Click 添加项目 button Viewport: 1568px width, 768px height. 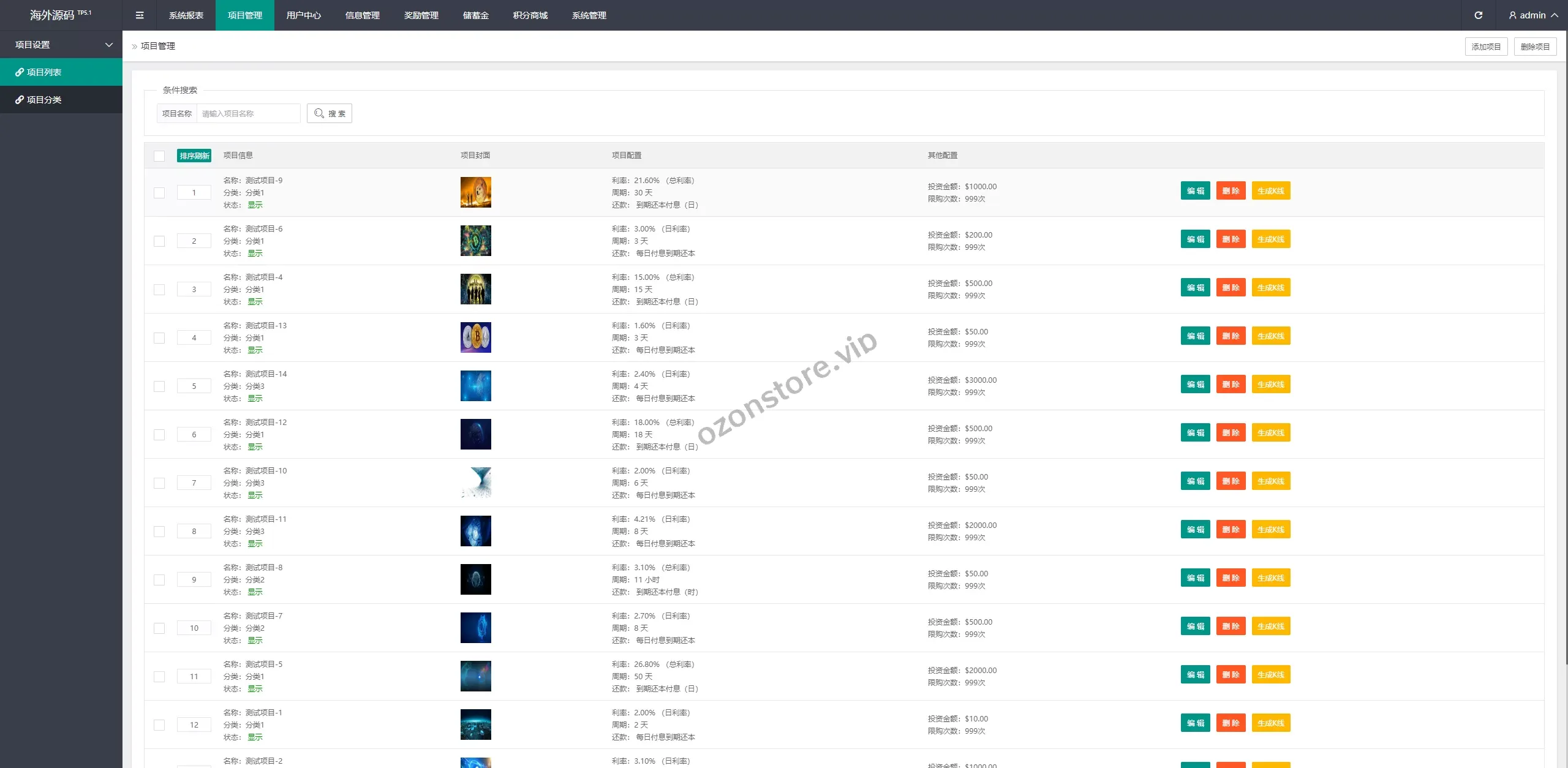(1486, 47)
